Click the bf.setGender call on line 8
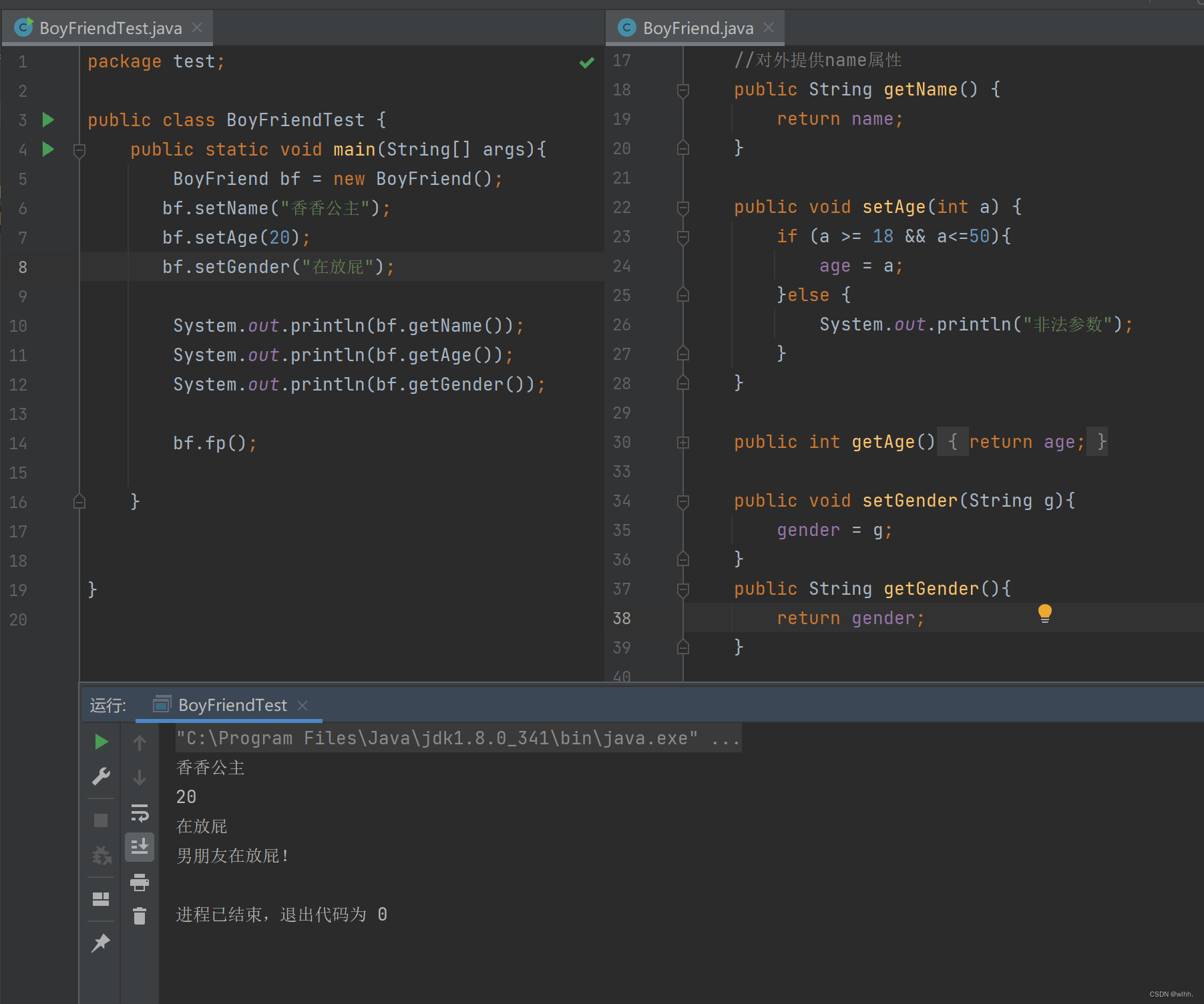 278,267
